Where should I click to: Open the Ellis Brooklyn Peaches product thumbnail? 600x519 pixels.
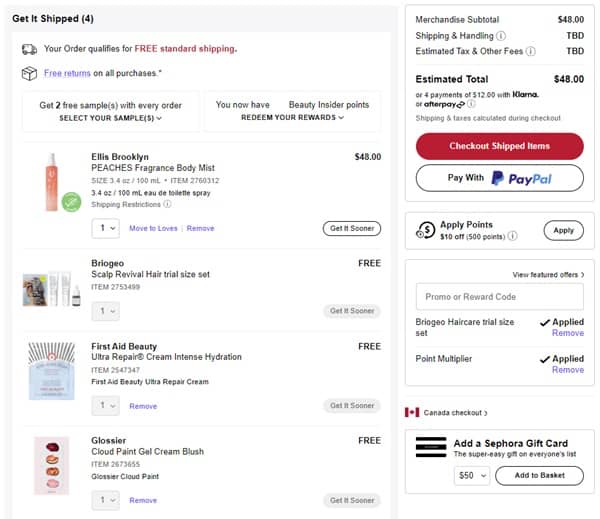51,182
